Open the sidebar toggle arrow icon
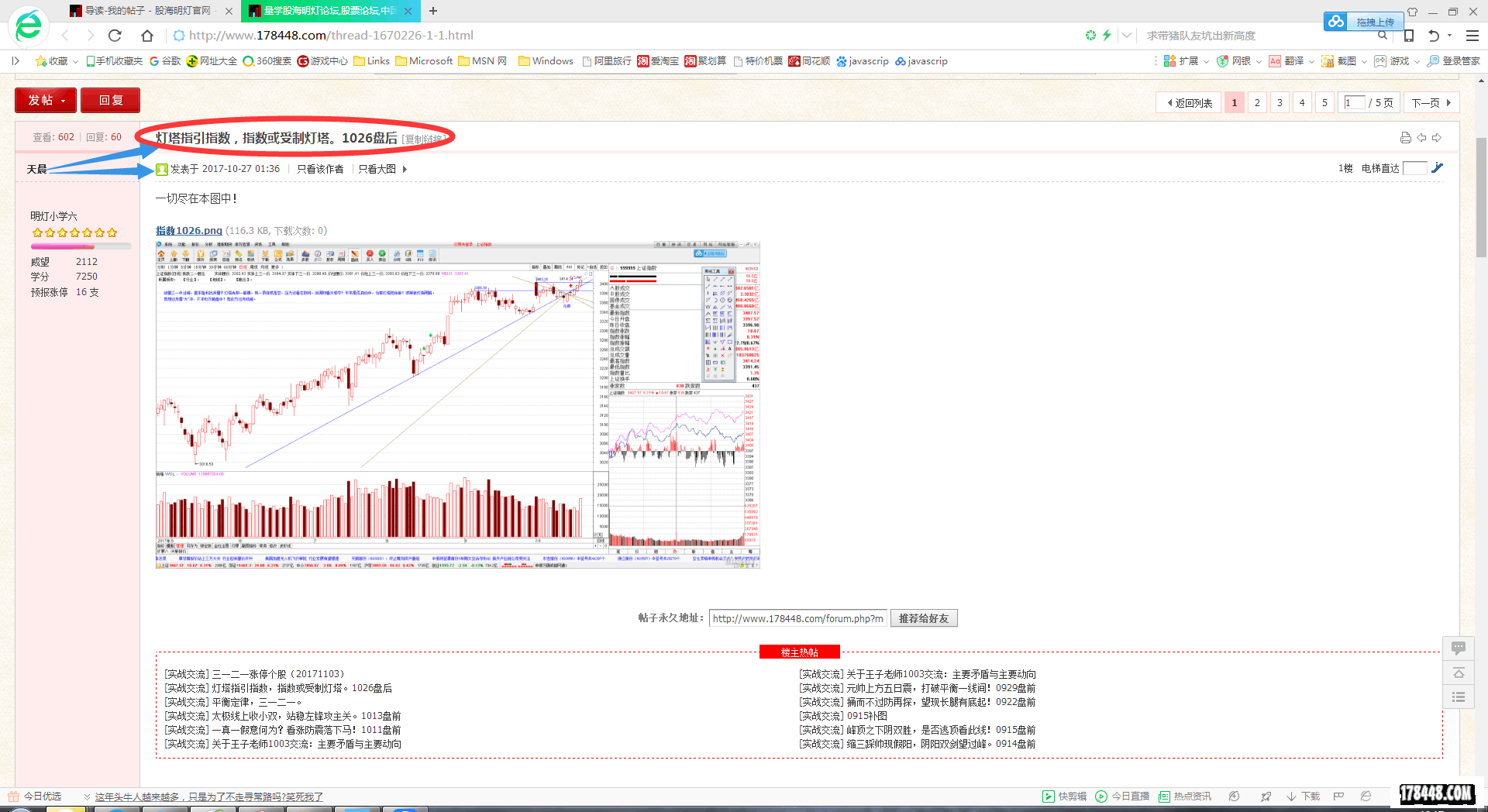 (15, 61)
